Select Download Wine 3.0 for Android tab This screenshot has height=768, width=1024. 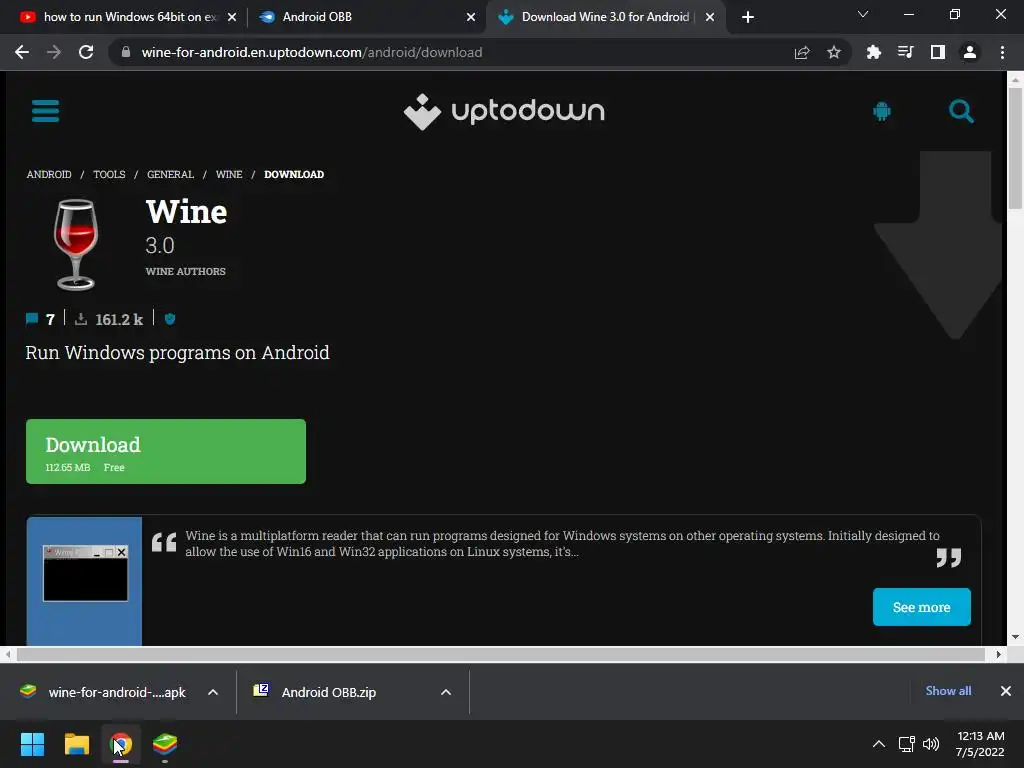605,17
